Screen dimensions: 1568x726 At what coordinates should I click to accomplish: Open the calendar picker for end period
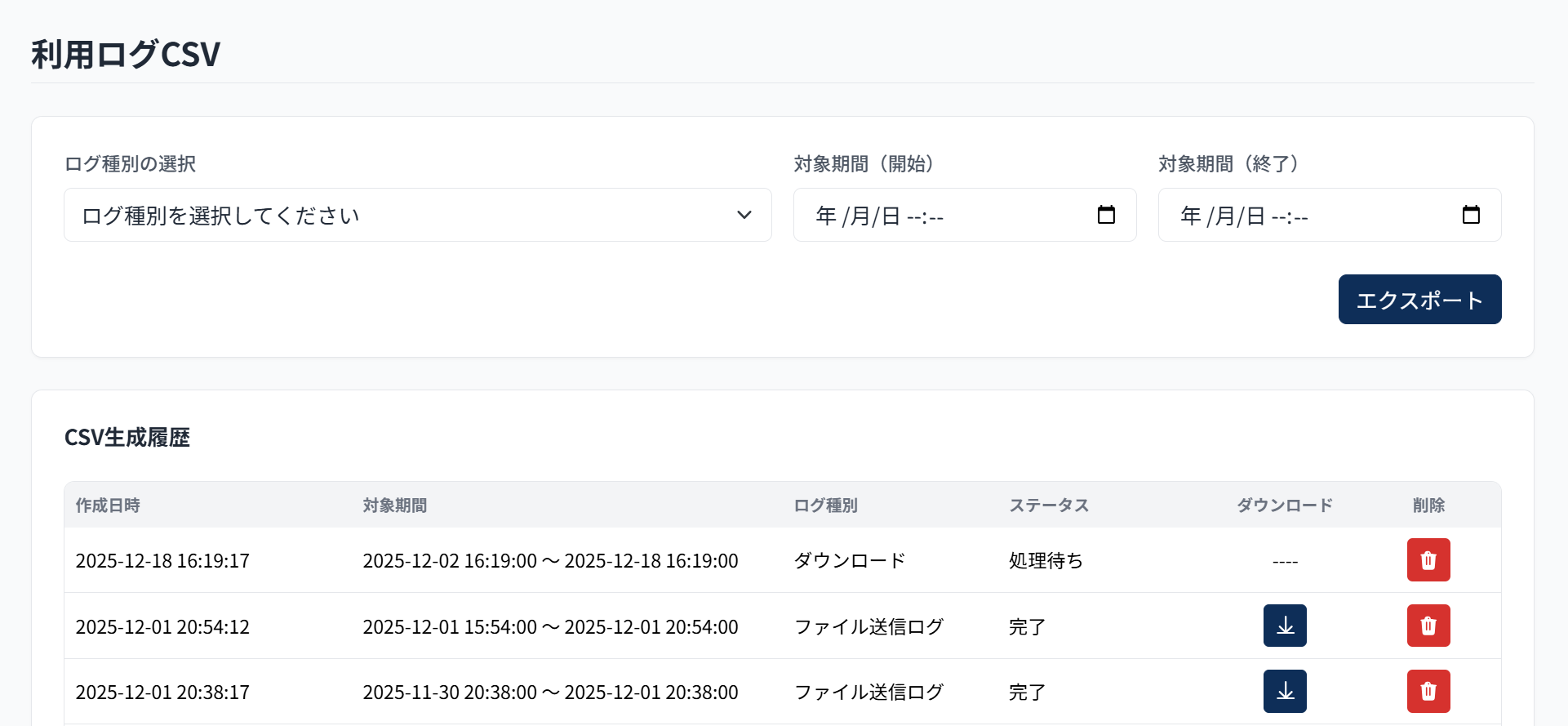(x=1471, y=215)
